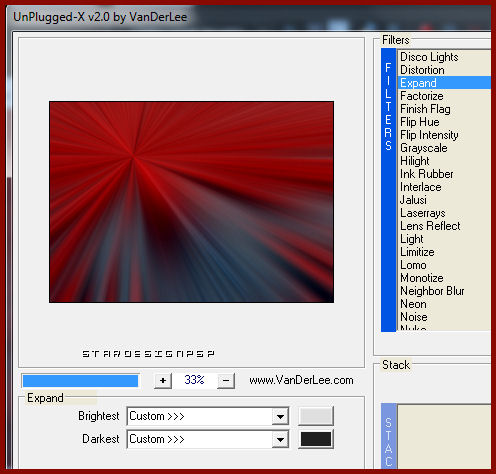Pick the Brightest light gray color swatch

tap(316, 416)
